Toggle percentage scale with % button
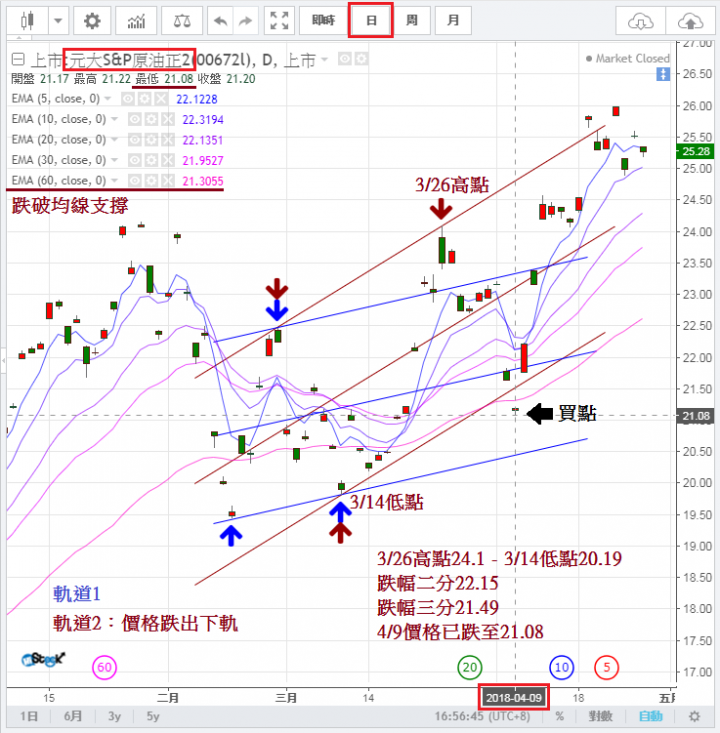 point(559,716)
